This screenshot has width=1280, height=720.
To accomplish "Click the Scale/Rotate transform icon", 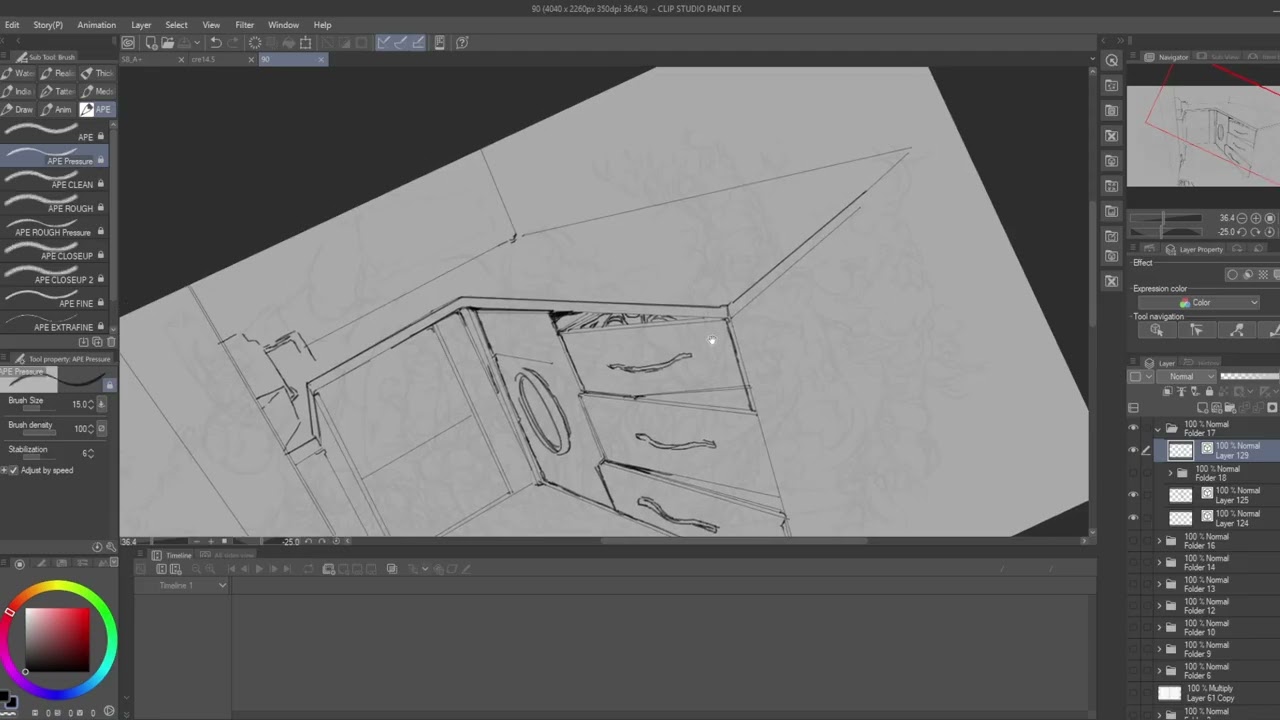I will [306, 43].
